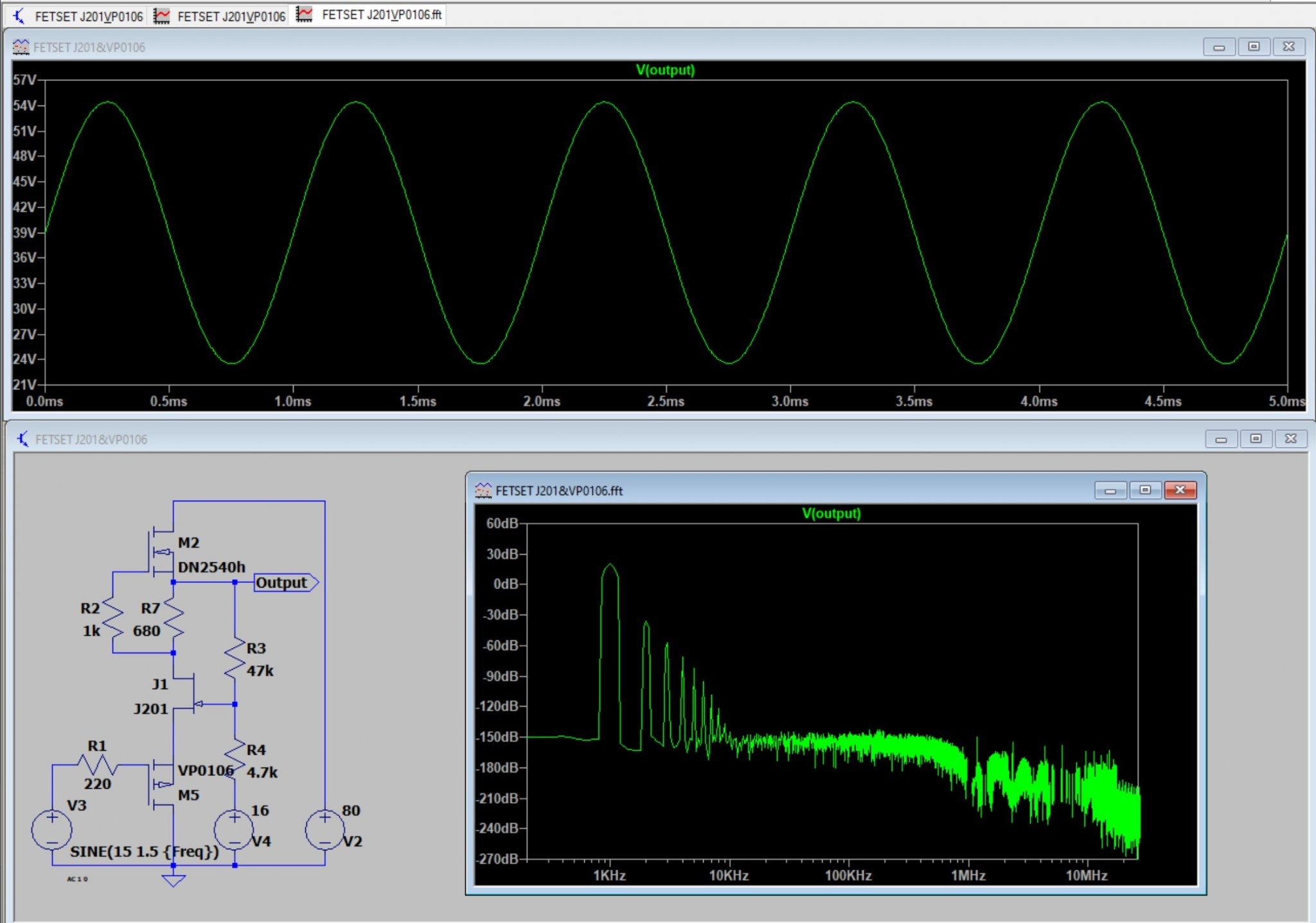Click 1KHz on FFT frequency axis
Image resolution: width=1316 pixels, height=923 pixels.
[609, 875]
